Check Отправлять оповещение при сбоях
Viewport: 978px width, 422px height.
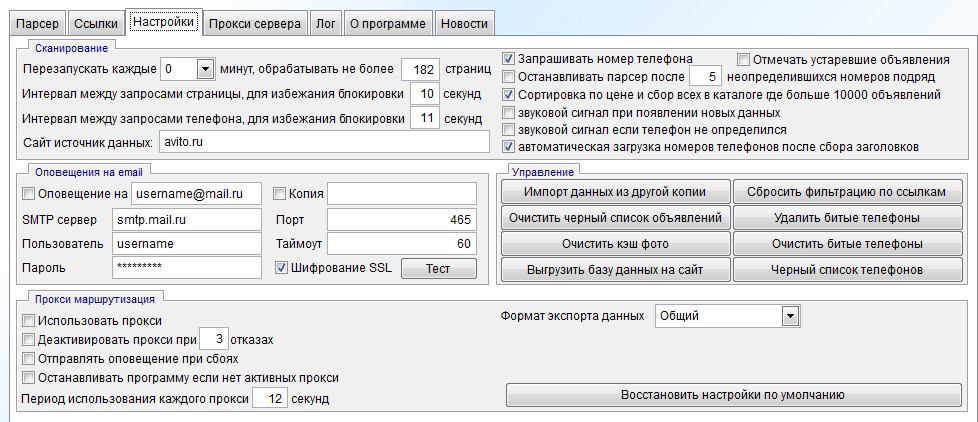coord(28,359)
